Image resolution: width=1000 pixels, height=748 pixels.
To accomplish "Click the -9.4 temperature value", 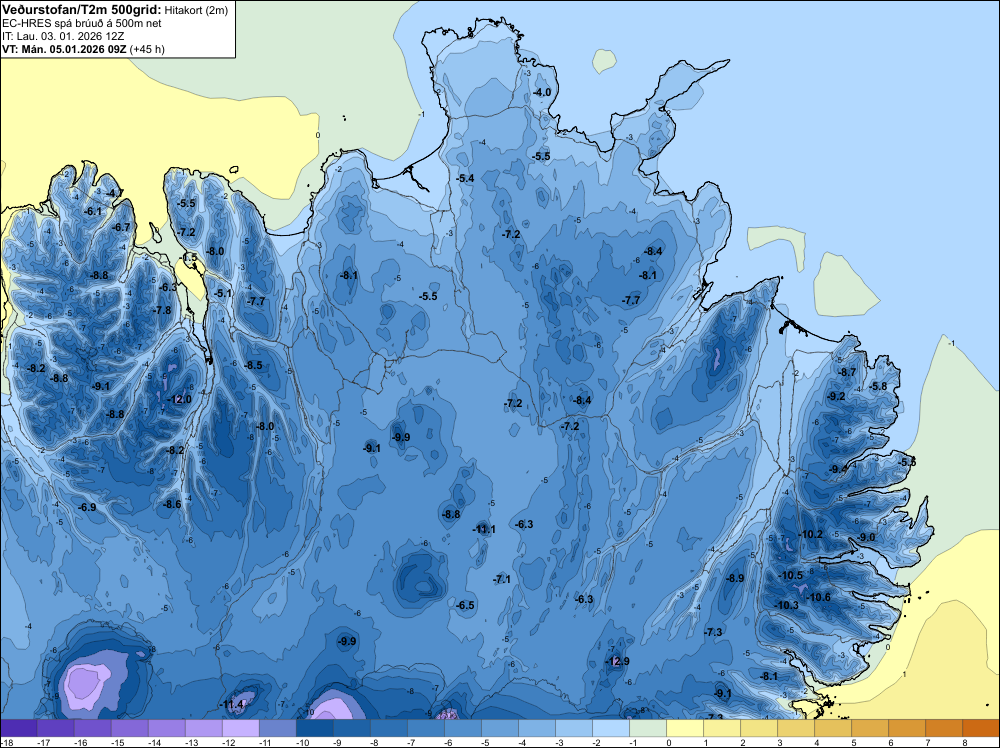I will click(838, 469).
